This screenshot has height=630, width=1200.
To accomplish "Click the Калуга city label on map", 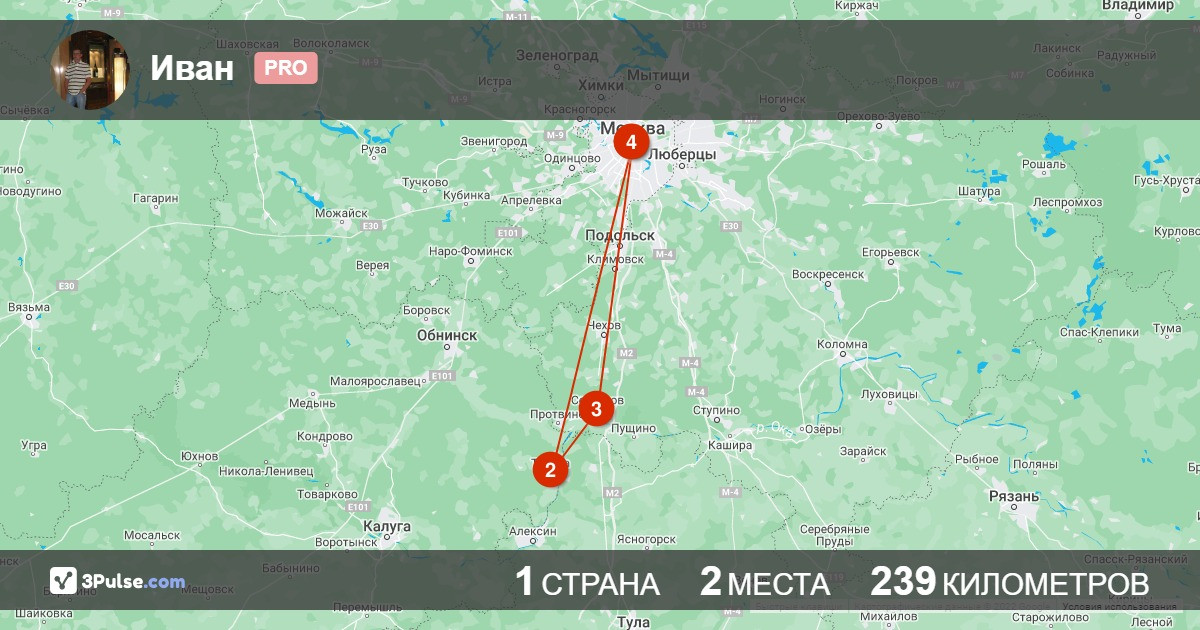I will pos(386,526).
